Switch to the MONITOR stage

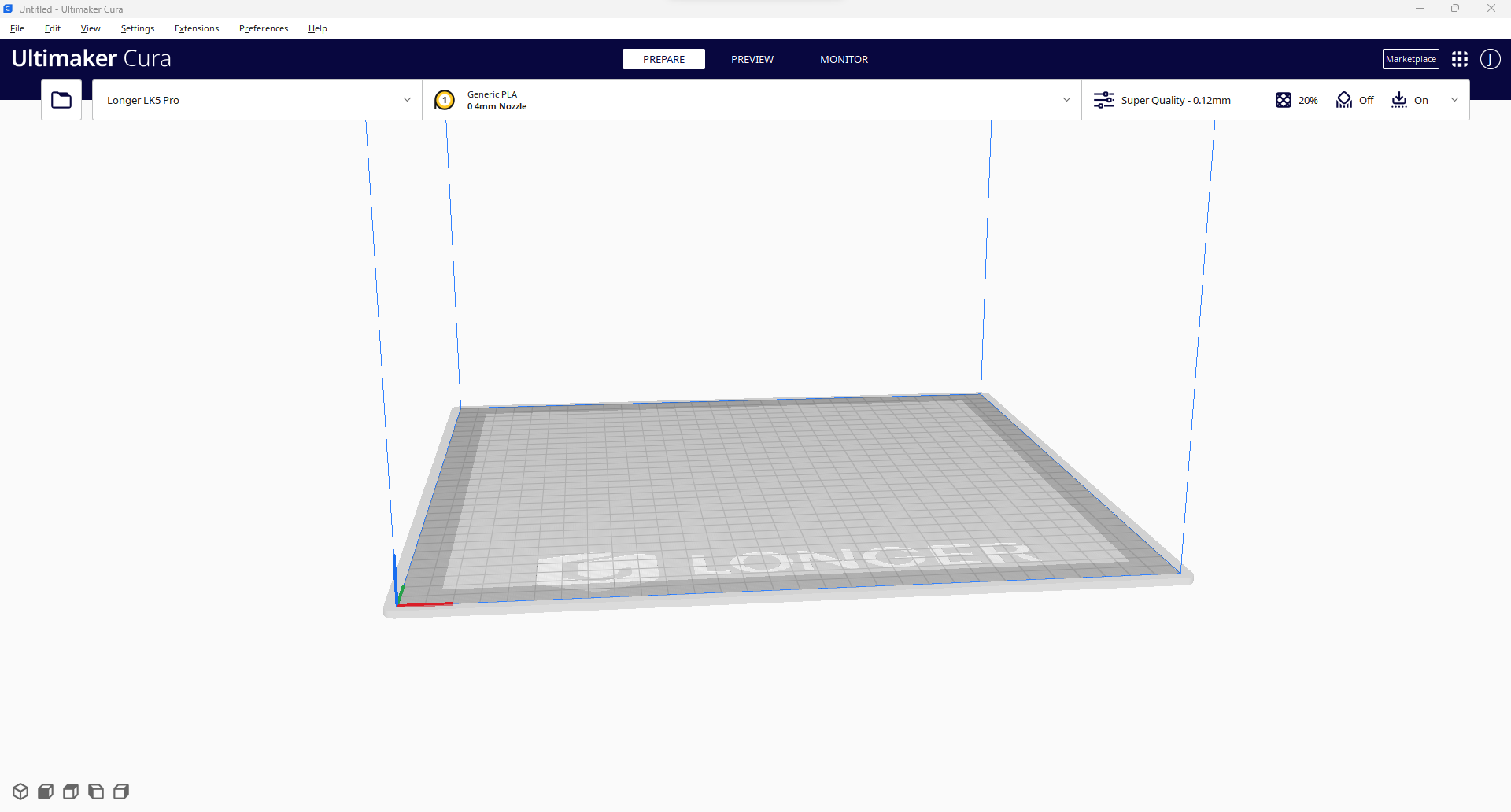point(844,59)
